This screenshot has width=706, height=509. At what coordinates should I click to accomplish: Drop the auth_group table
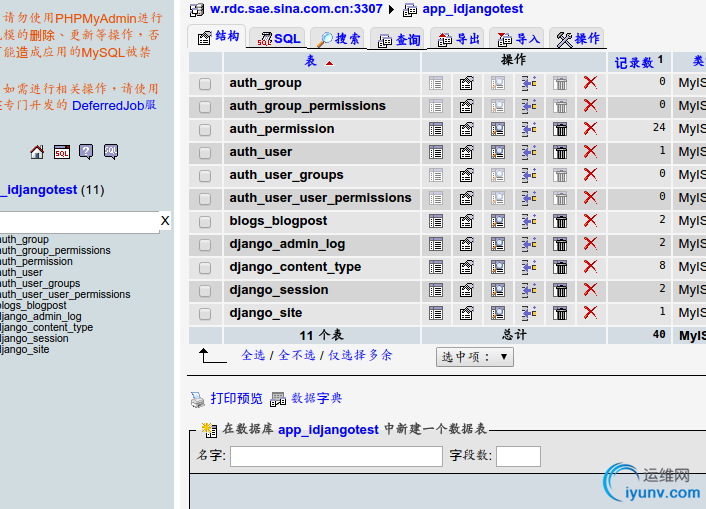(x=590, y=83)
